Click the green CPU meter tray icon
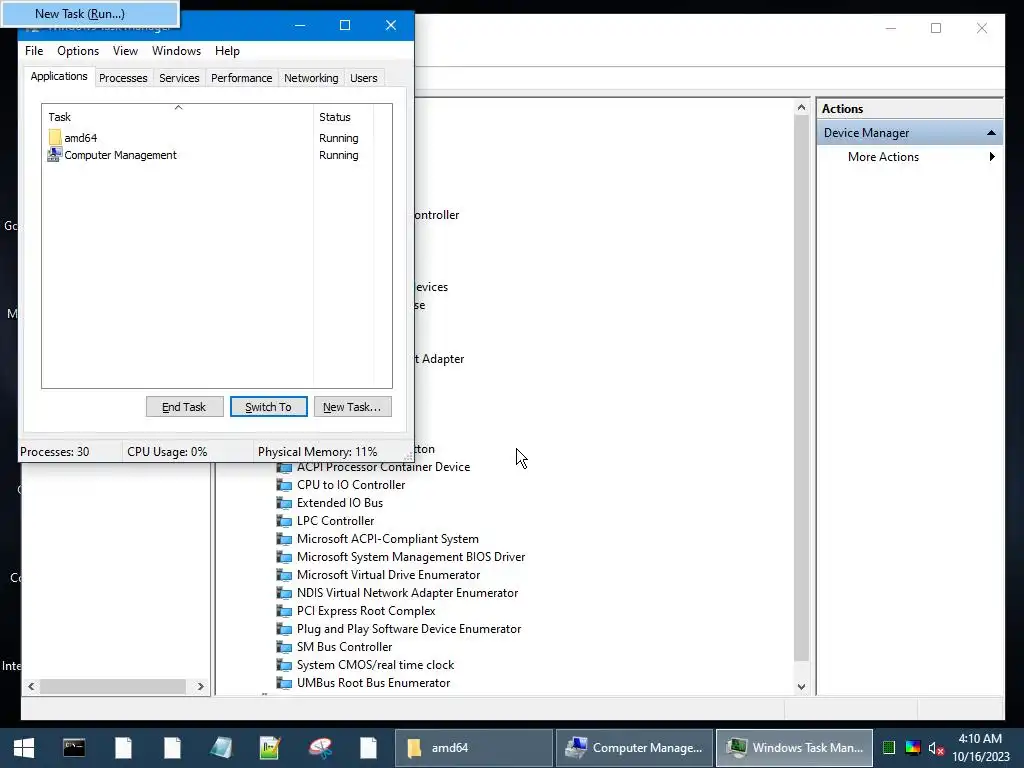1024x768 pixels. [x=889, y=748]
